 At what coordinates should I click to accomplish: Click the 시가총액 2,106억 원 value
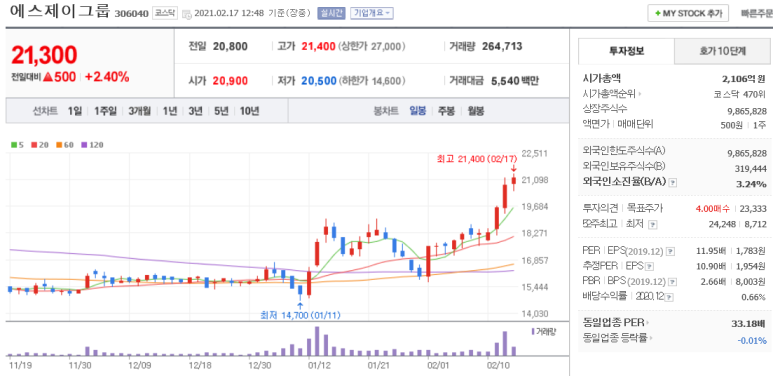(x=743, y=78)
